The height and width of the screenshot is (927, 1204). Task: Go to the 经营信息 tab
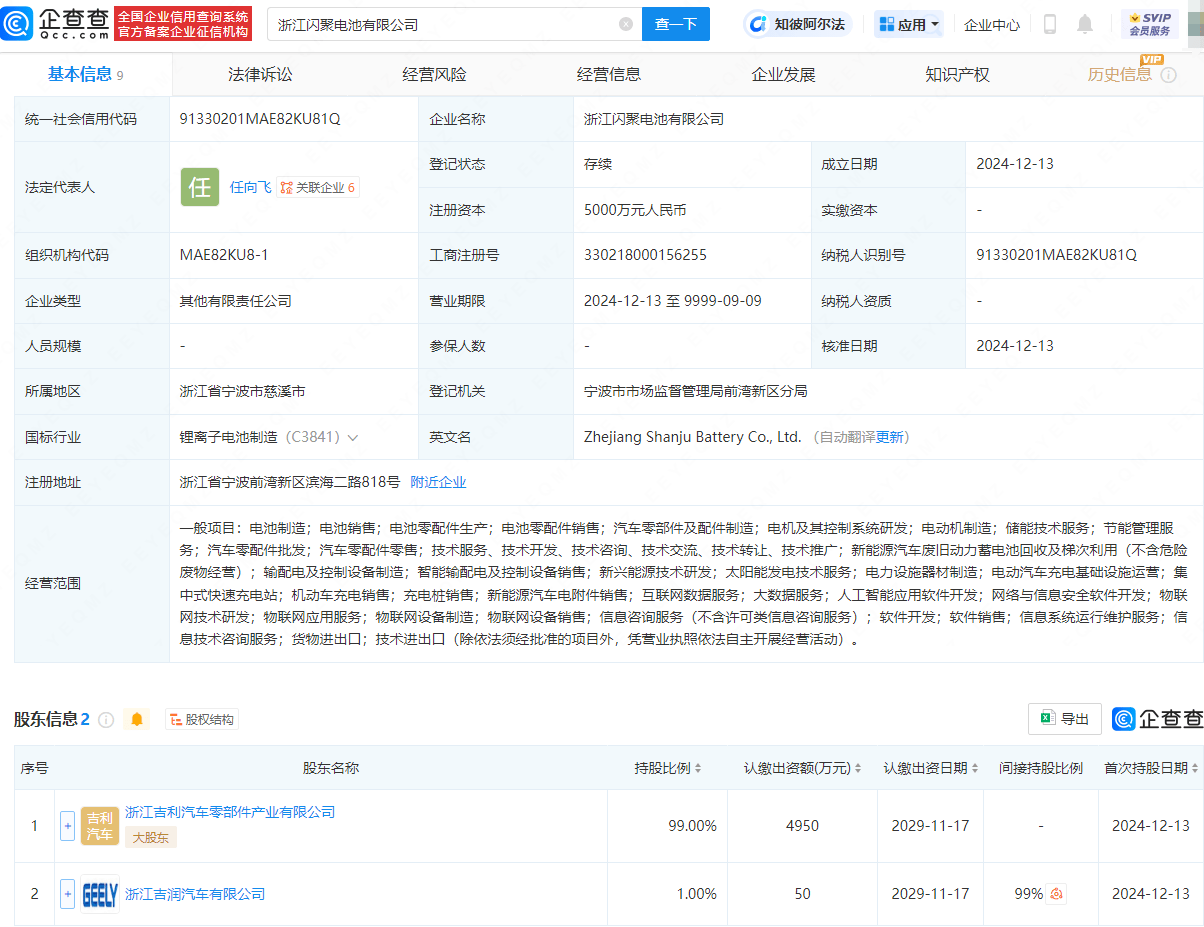[x=609, y=75]
